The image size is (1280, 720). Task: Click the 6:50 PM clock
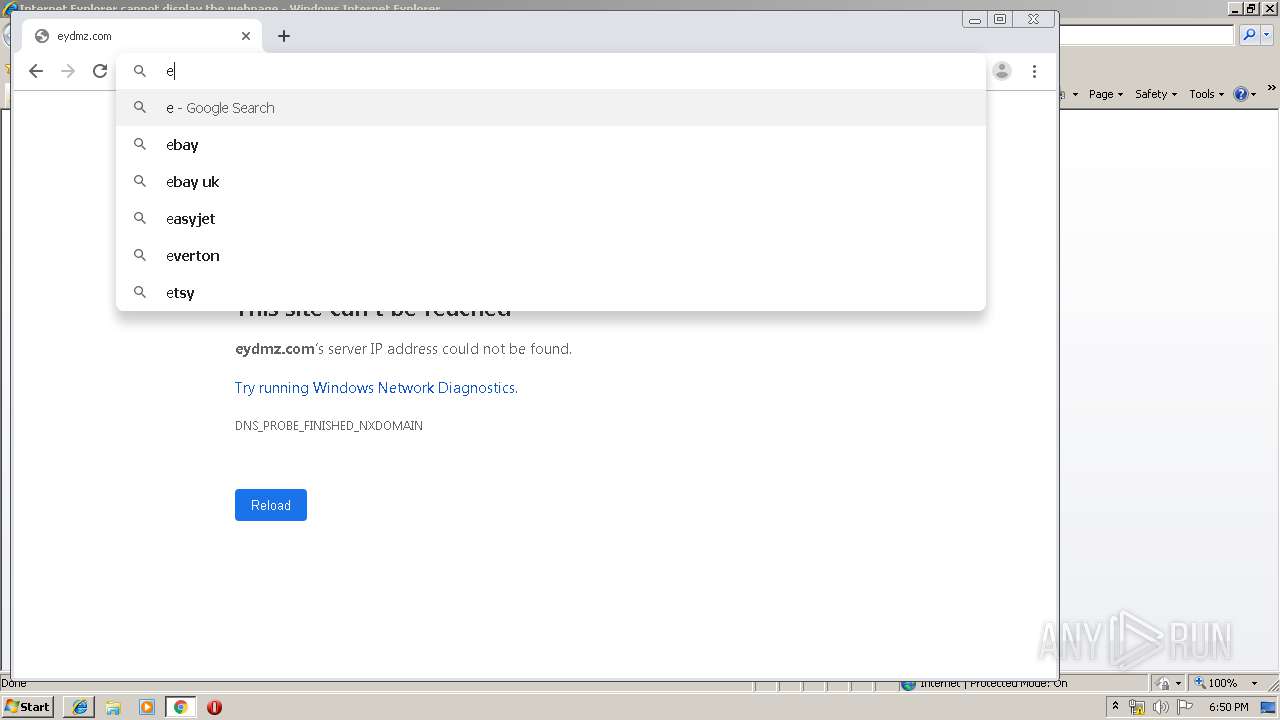[1229, 707]
